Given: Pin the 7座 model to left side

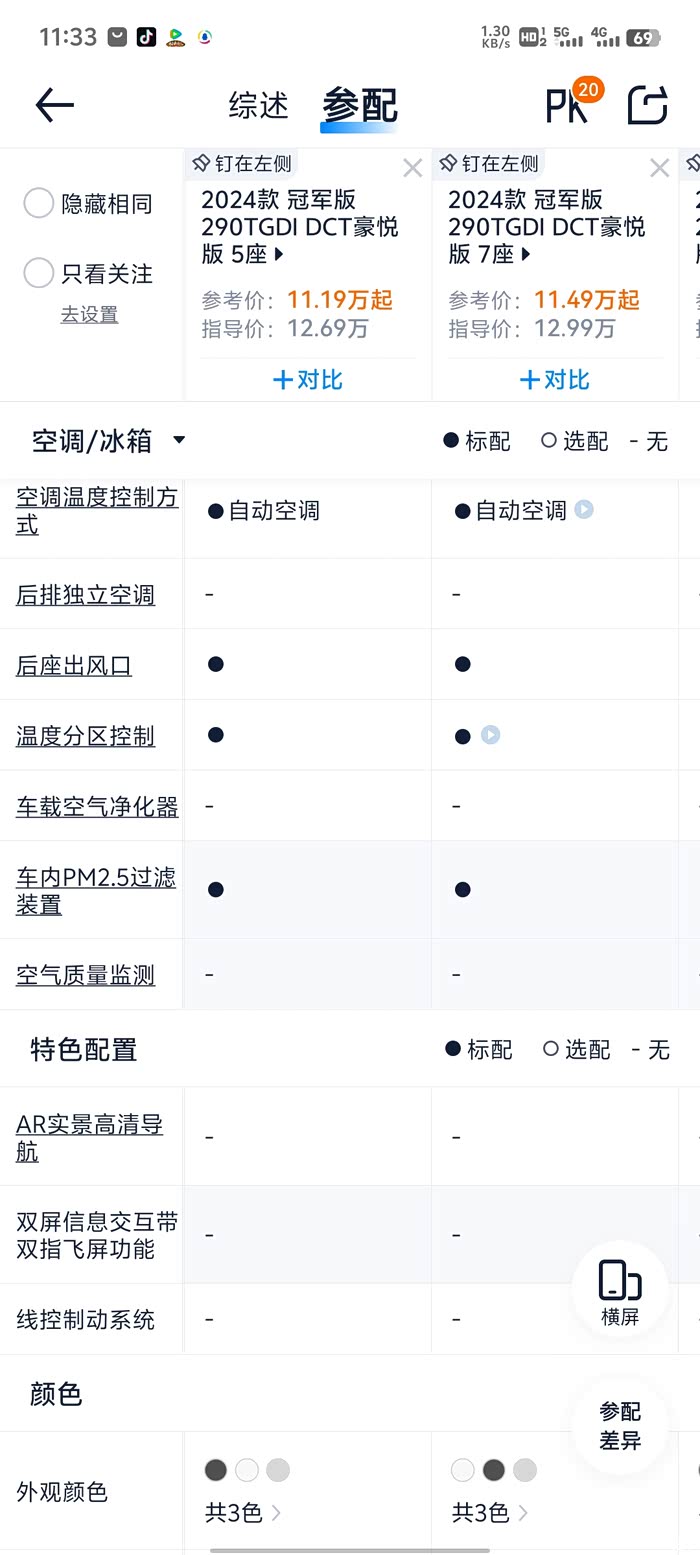Looking at the screenshot, I should 489,163.
